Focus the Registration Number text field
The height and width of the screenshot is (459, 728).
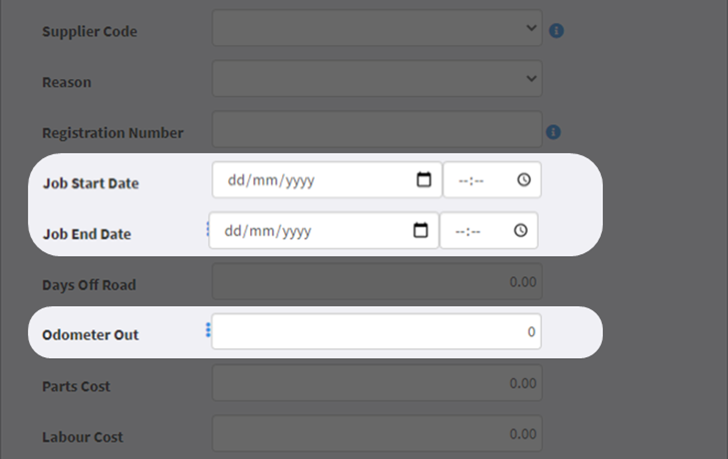coord(377,129)
